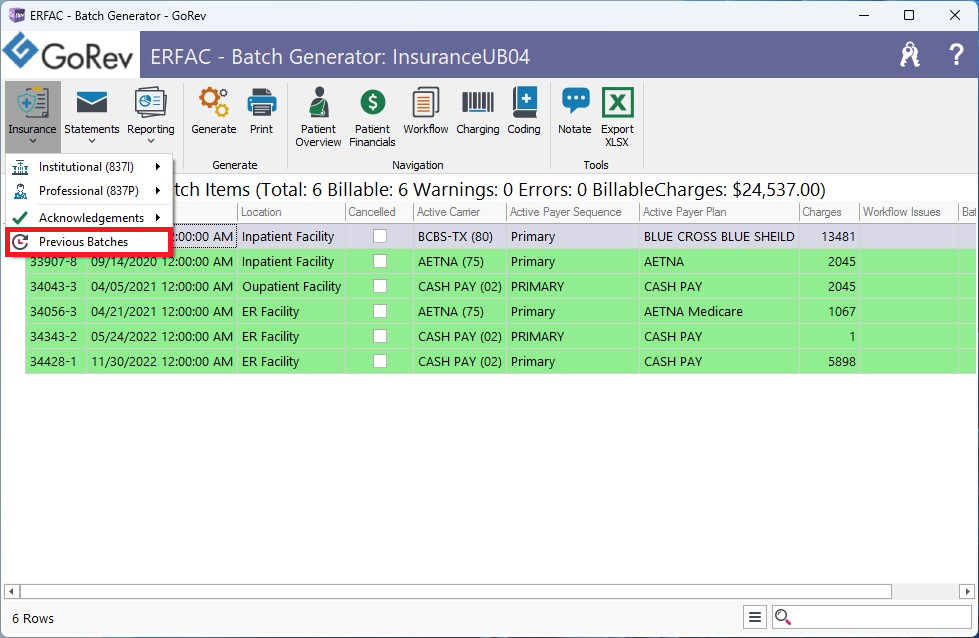This screenshot has width=979, height=638.
Task: Toggle Cancelled checkbox for BCBS-TX row
Action: (380, 236)
